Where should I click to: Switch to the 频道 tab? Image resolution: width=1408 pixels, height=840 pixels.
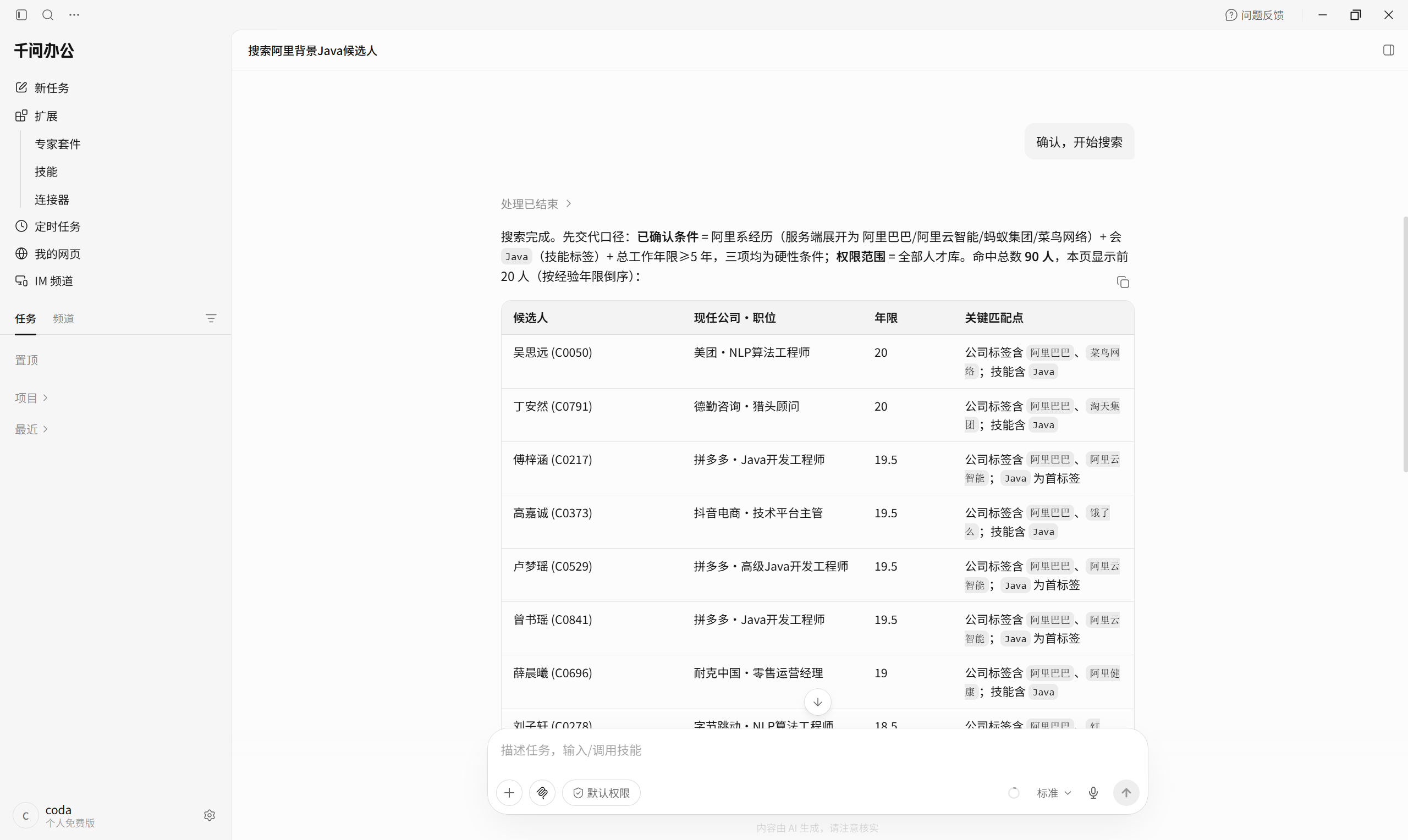point(63,319)
